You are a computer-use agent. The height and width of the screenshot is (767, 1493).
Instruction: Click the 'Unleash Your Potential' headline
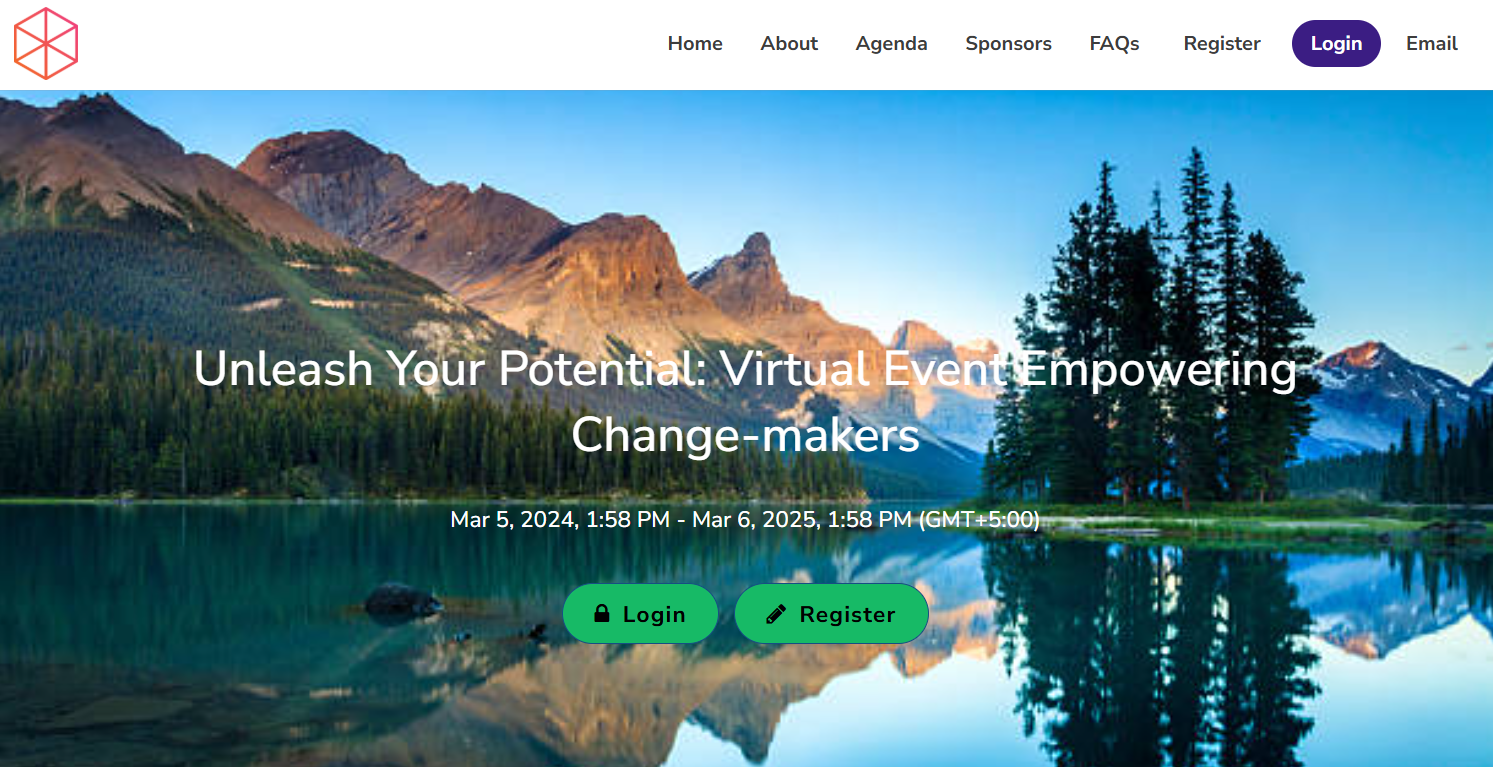click(451, 369)
